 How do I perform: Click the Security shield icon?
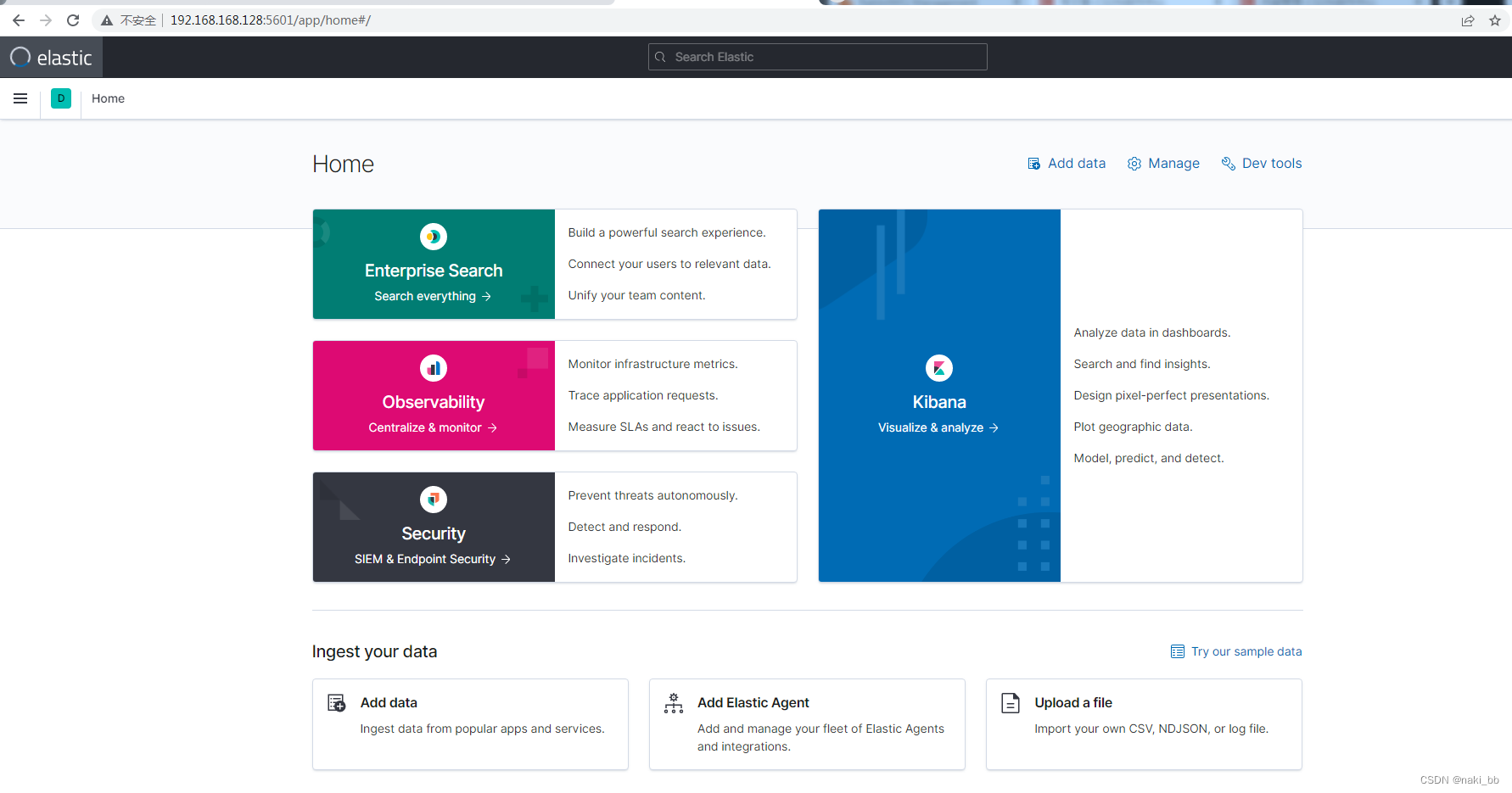(433, 500)
